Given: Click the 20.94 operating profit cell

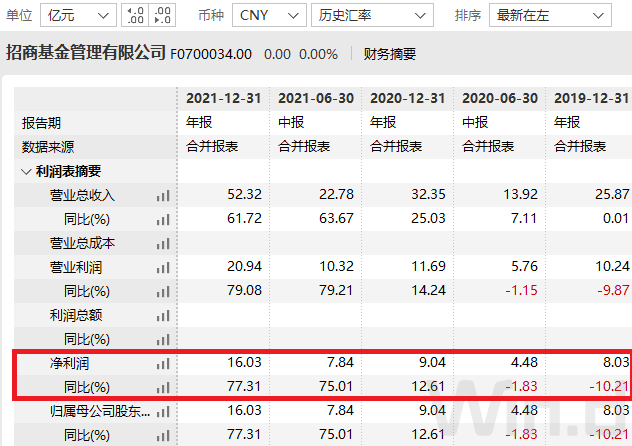Looking at the screenshot, I should click(x=244, y=267).
